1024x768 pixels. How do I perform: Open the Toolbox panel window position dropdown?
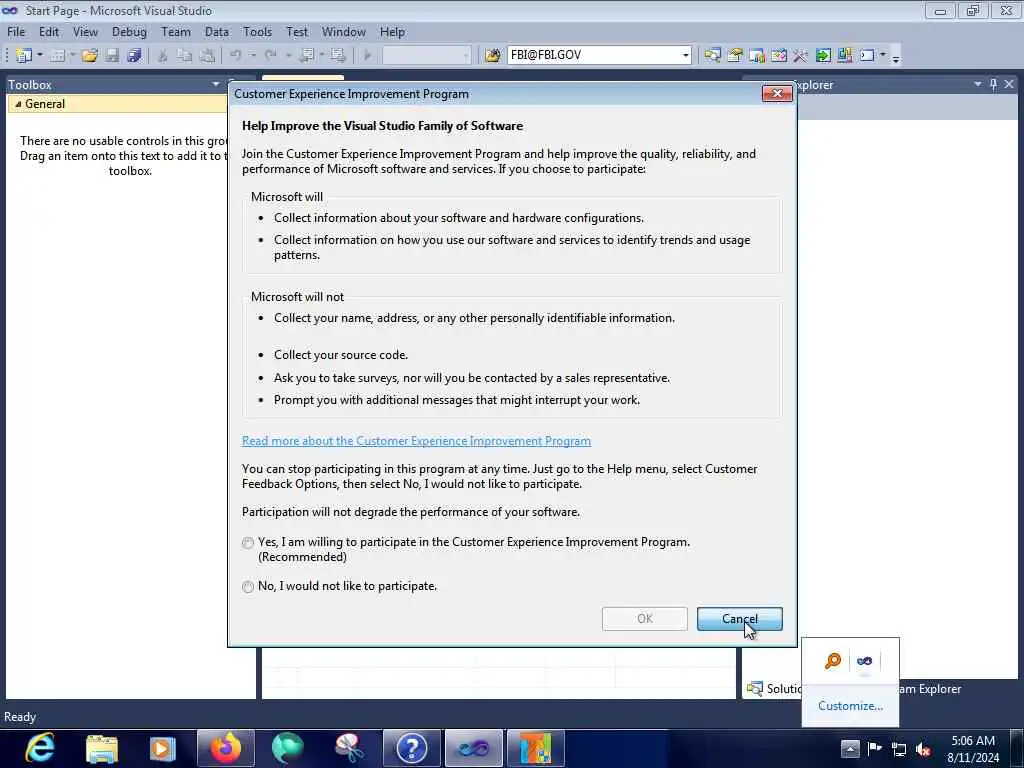216,84
